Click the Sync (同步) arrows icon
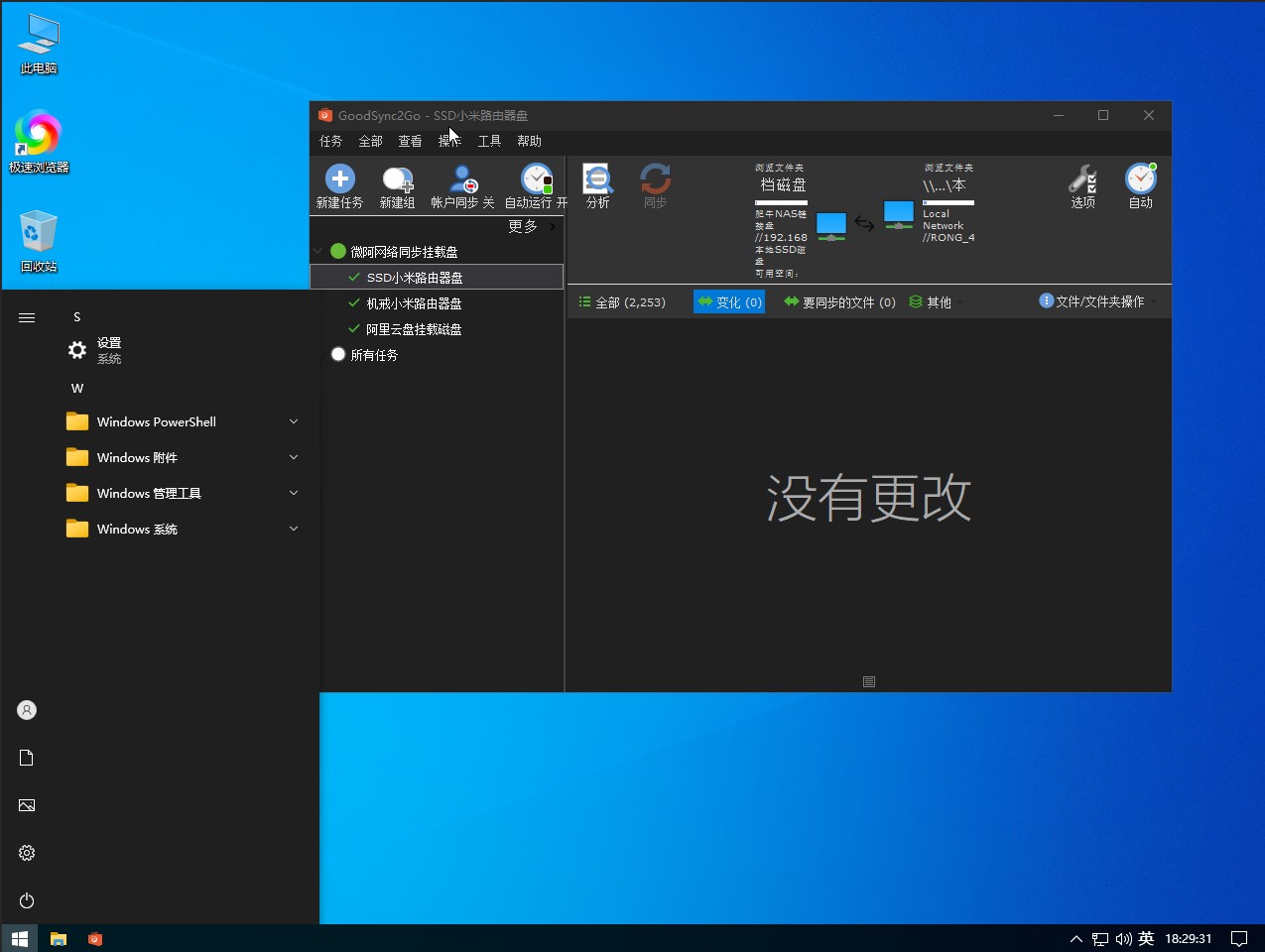Screen dimensions: 1265x952 coord(656,178)
